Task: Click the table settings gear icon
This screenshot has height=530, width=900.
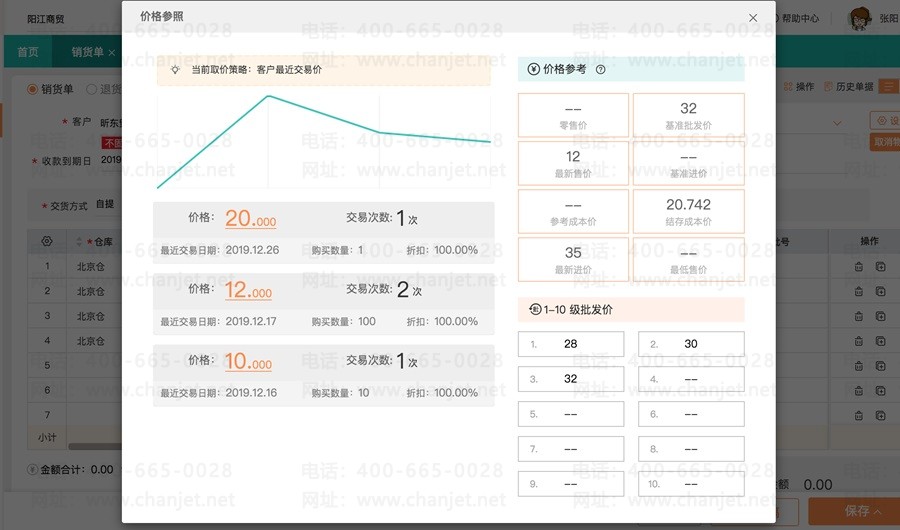Action: pos(46,241)
